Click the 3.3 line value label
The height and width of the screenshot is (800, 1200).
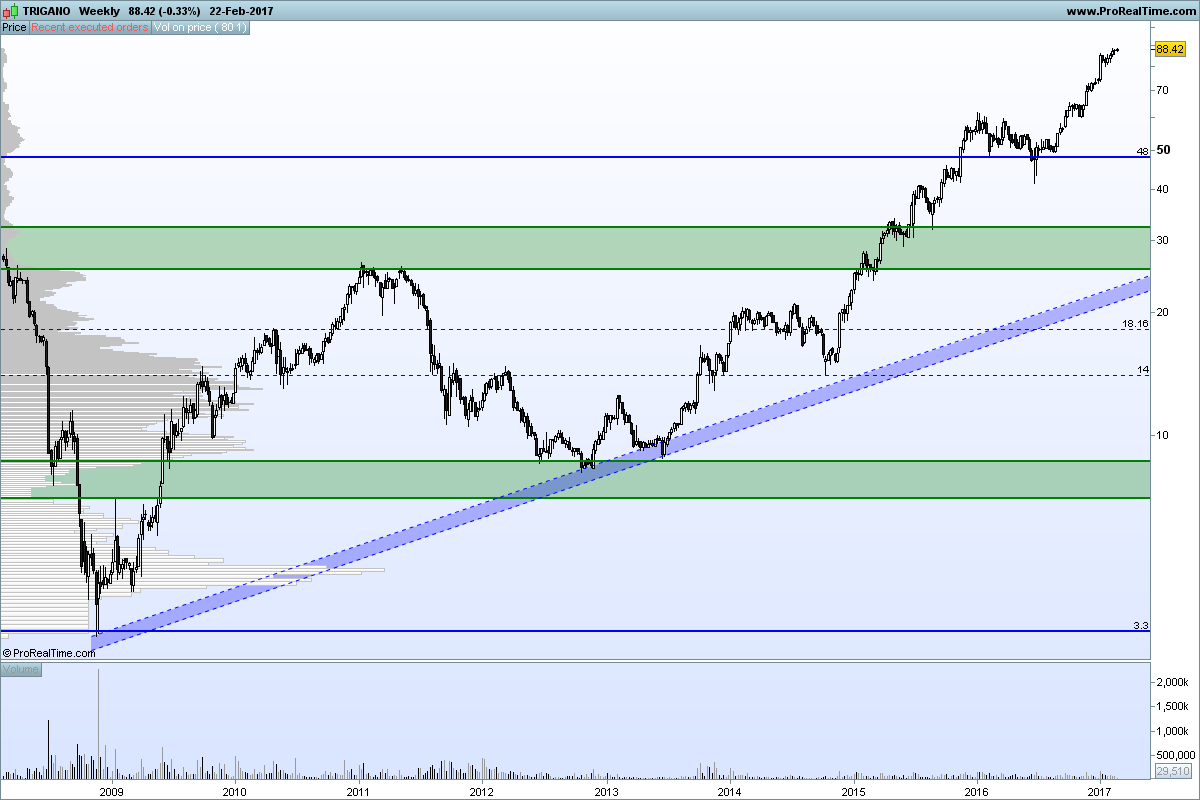click(1141, 625)
